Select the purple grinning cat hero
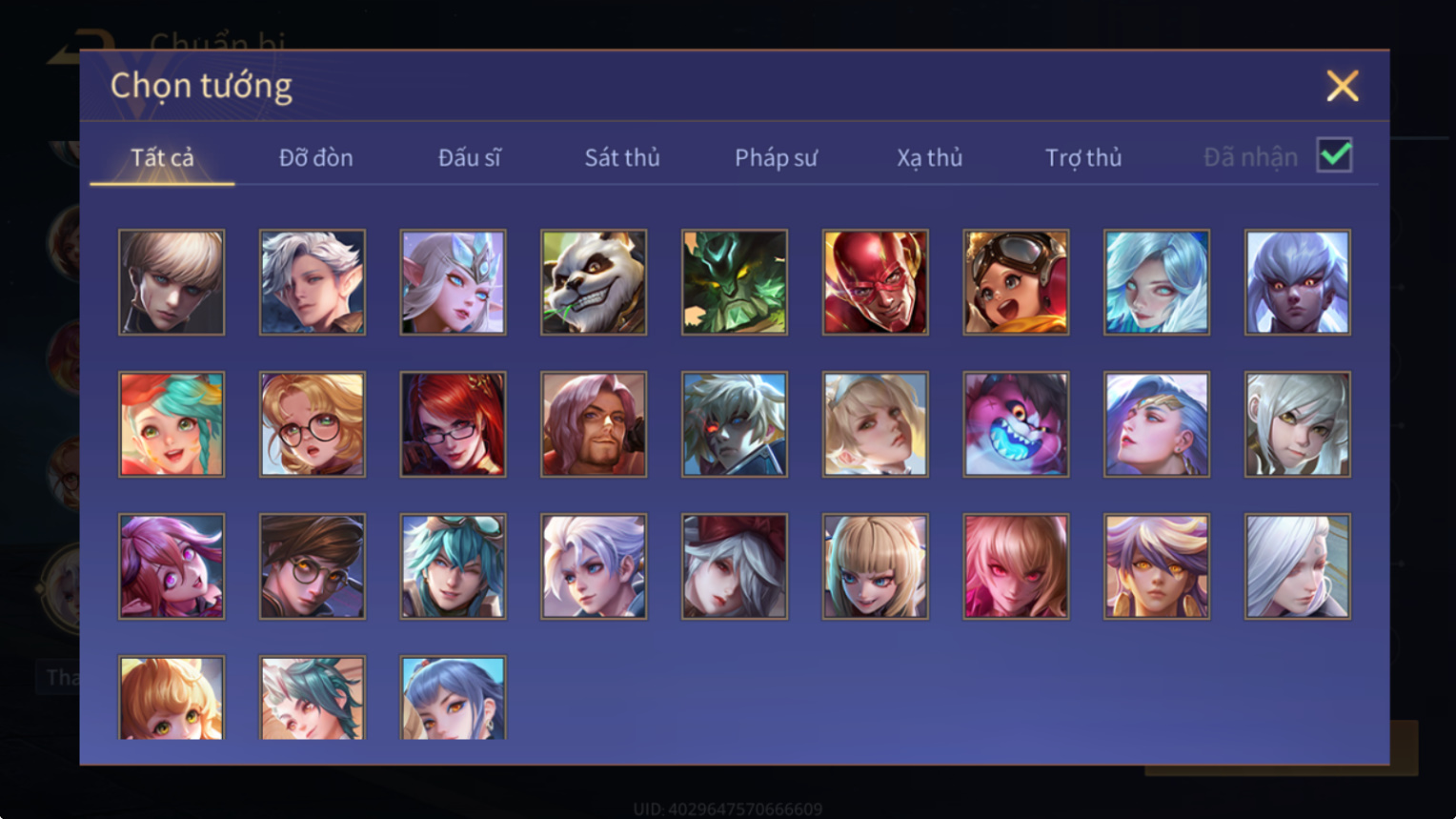Screen dimensions: 1456x819 pos(1016,424)
